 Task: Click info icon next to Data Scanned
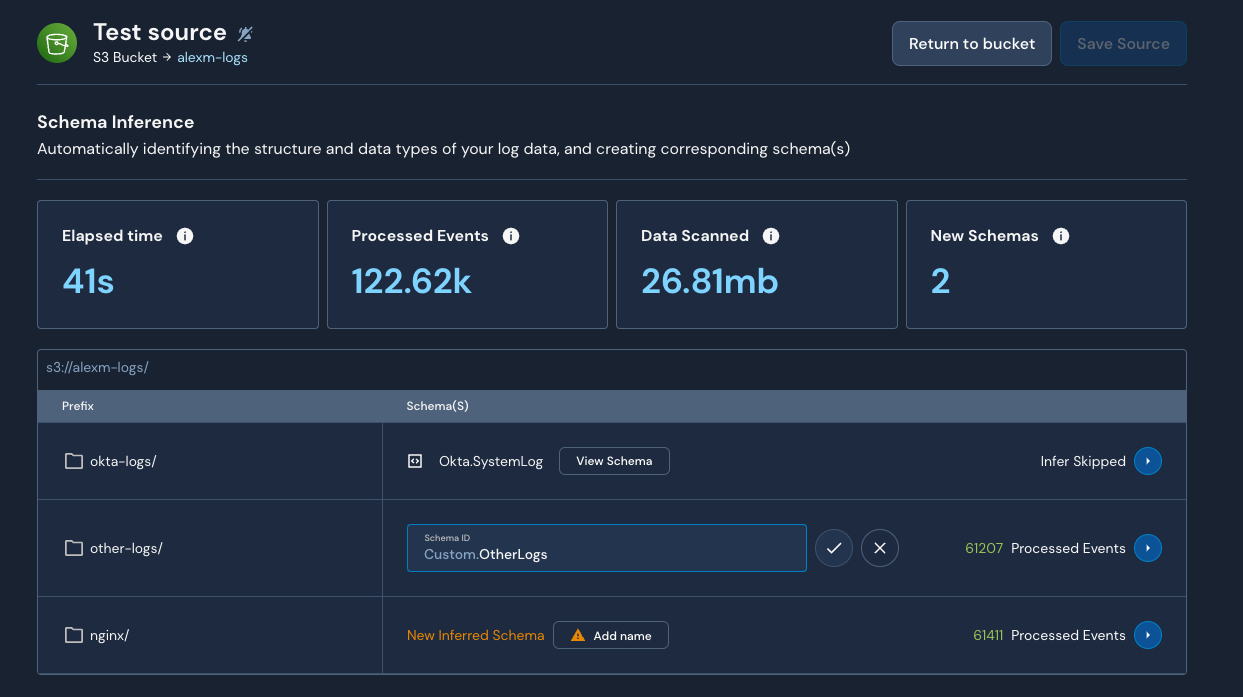click(771, 236)
